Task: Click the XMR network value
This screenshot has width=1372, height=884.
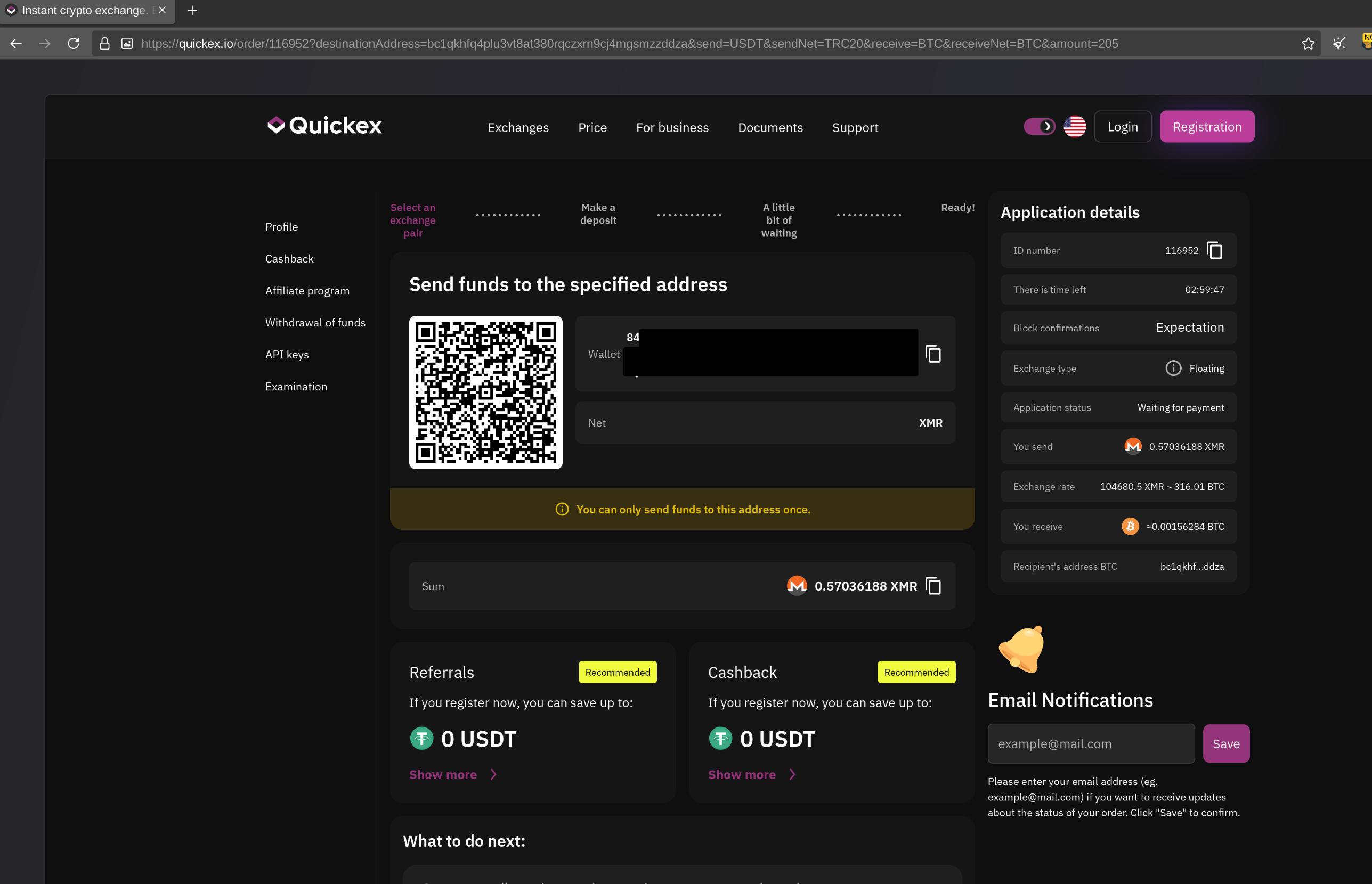Action: pos(930,422)
